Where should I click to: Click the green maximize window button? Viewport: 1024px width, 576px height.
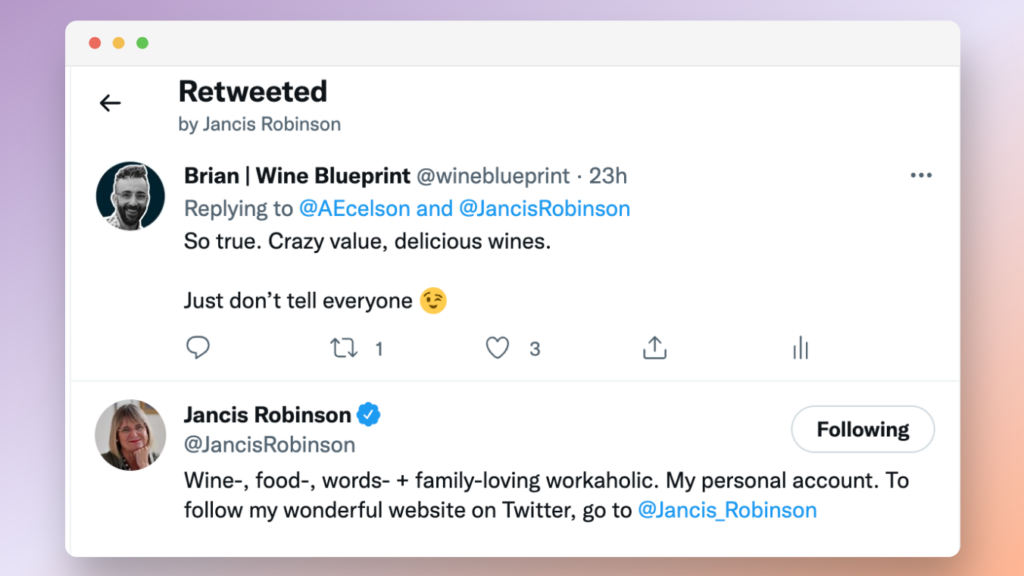[142, 43]
